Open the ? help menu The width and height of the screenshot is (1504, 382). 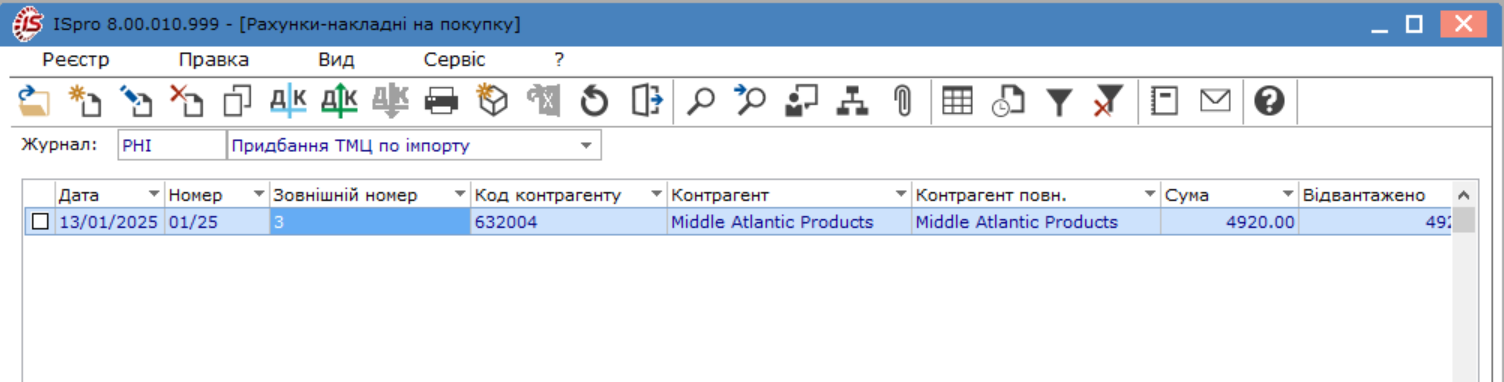tap(560, 59)
